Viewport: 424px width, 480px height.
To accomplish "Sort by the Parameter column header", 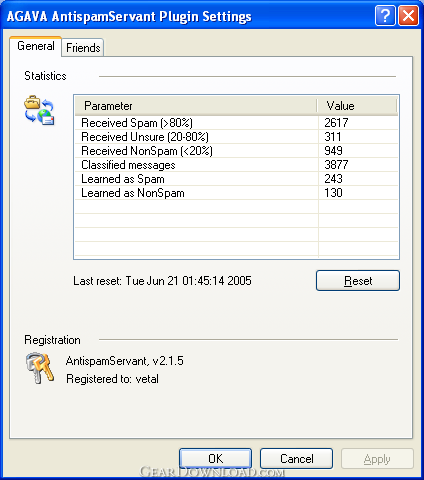I will tap(196, 106).
